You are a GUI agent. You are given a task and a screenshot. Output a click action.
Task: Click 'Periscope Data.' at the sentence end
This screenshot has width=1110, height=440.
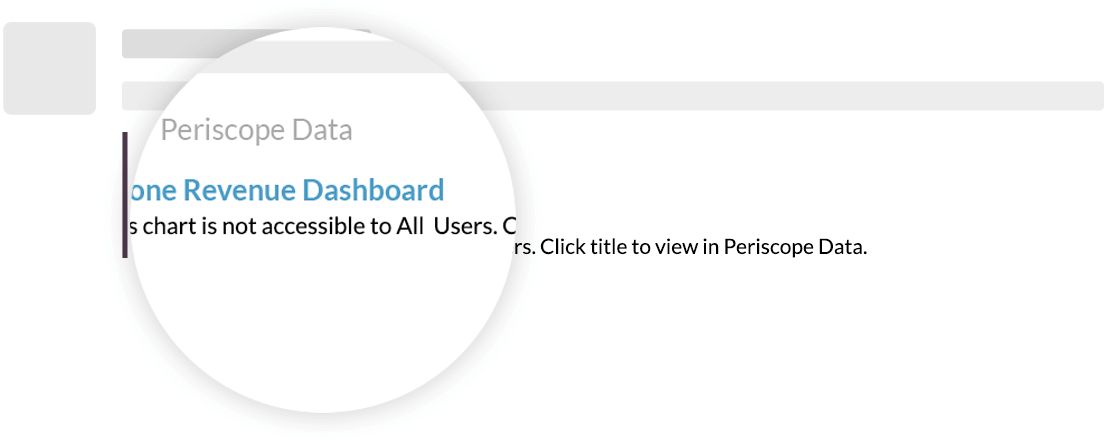(x=795, y=248)
